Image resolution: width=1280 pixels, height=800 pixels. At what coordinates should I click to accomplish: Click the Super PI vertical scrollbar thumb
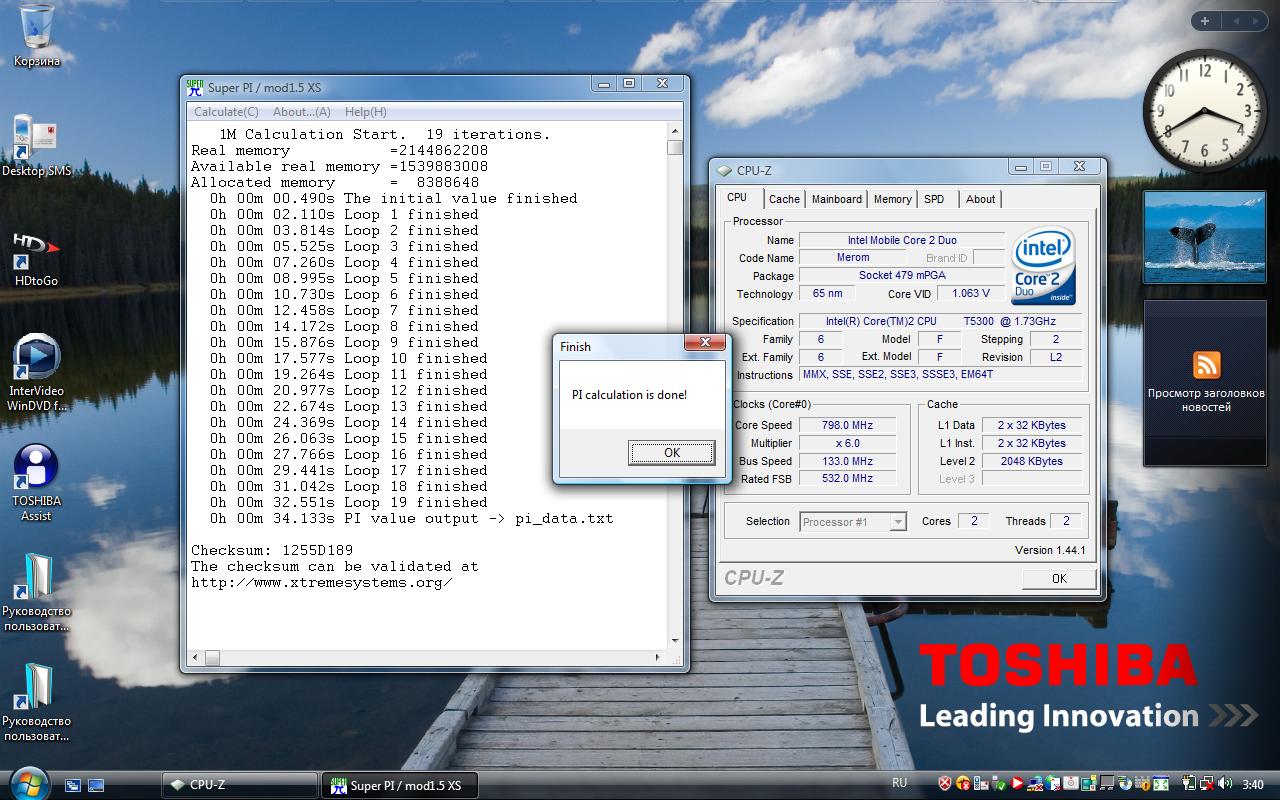[675, 148]
